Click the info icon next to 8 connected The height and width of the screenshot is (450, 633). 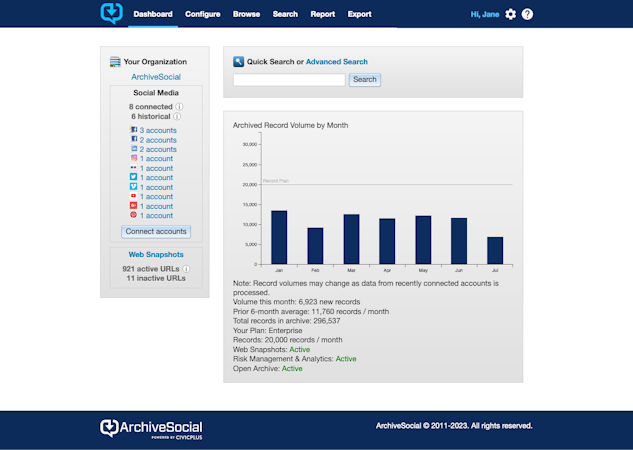coord(179,107)
